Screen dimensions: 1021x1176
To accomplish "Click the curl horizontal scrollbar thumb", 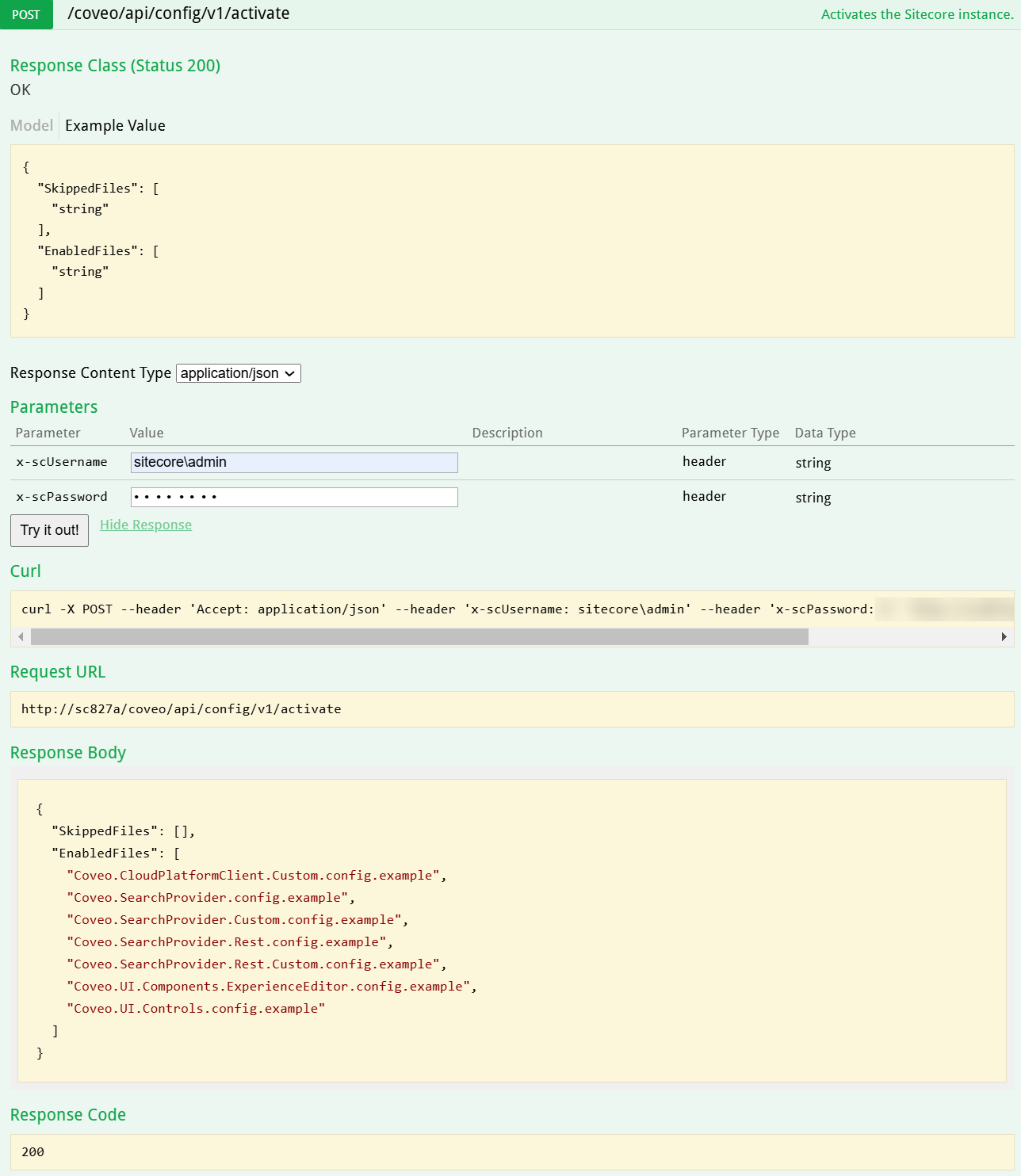I will click(x=419, y=637).
